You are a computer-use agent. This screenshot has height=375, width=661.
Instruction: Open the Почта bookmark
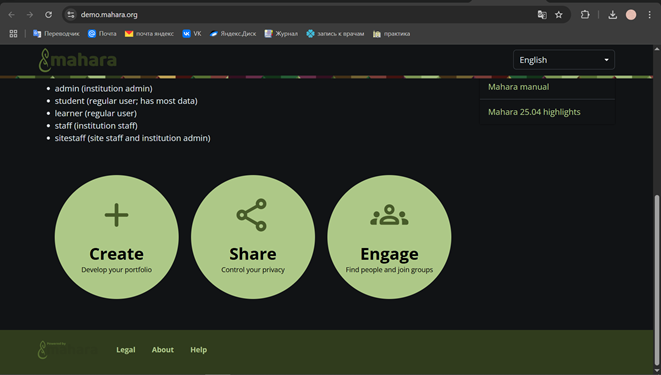pos(102,34)
